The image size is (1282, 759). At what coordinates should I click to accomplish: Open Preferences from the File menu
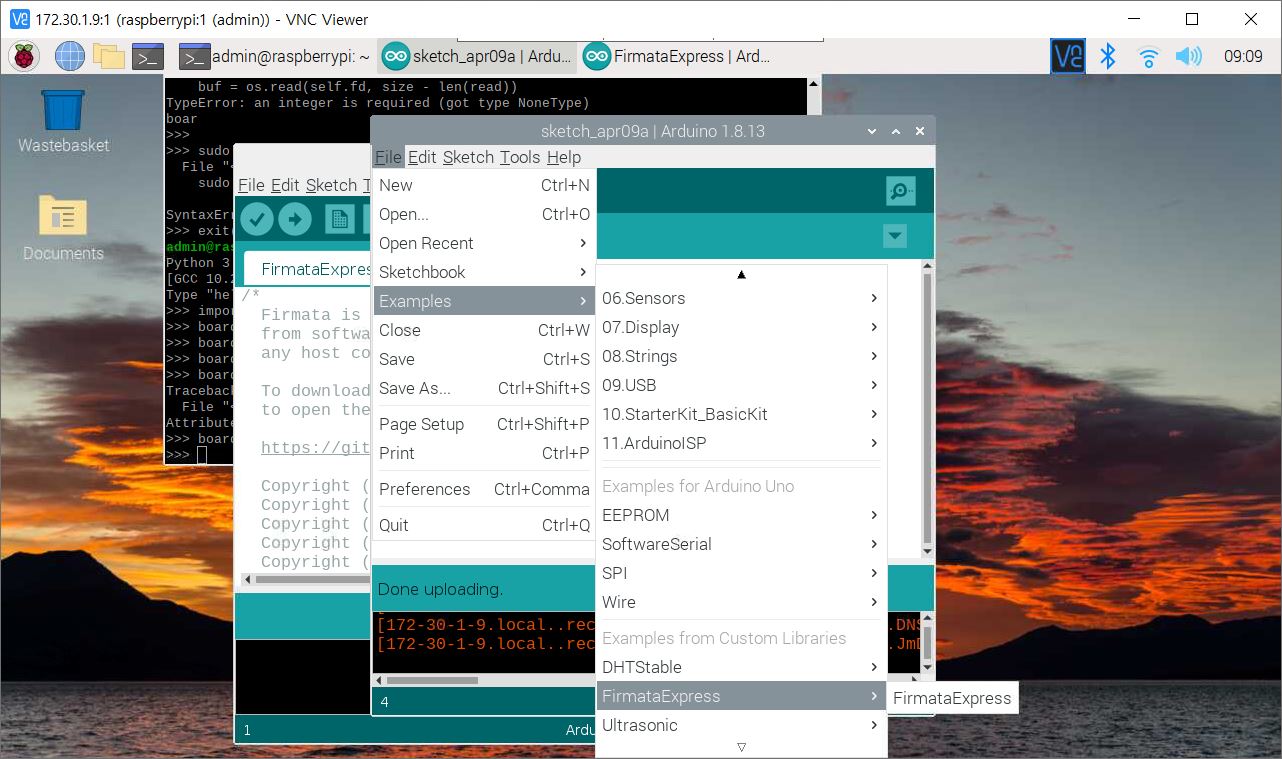[x=484, y=489]
